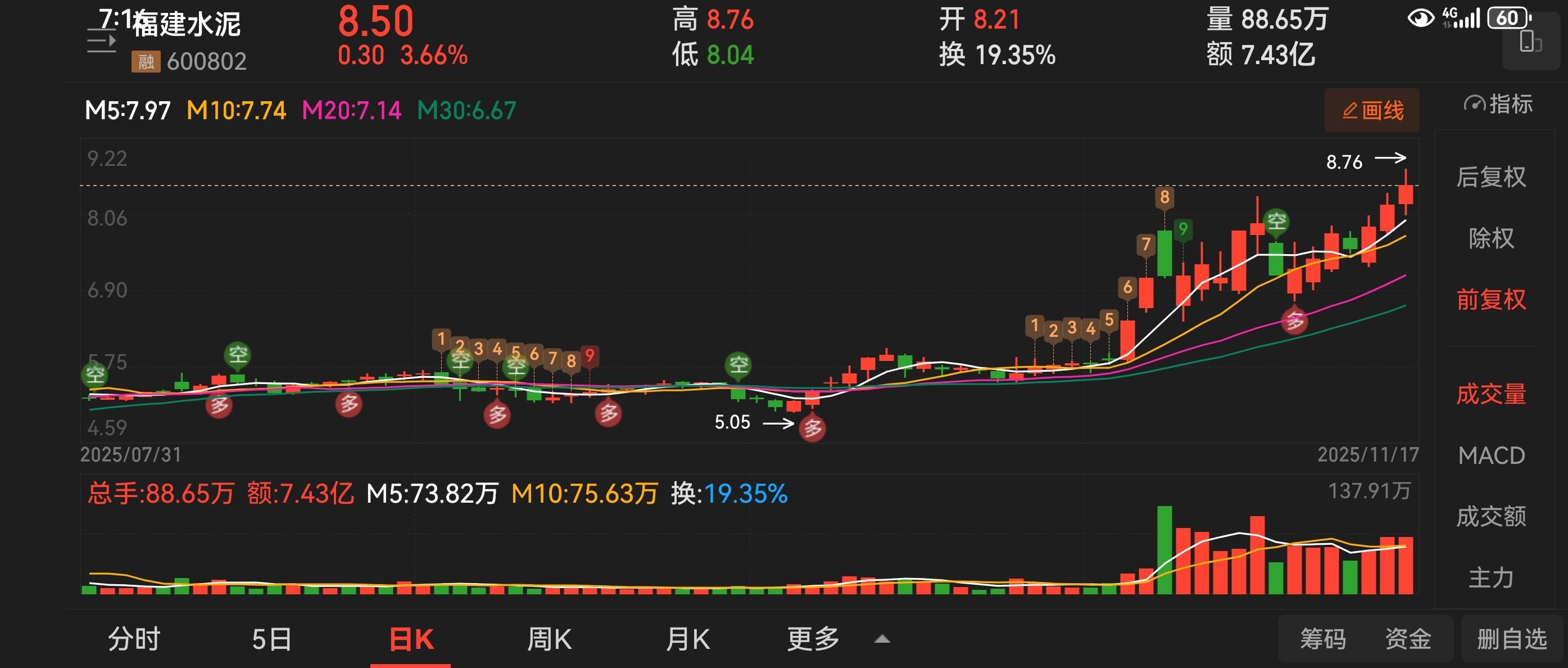Select 前复权 price adjustment mode
This screenshot has height=668, width=1568.
pos(1490,300)
